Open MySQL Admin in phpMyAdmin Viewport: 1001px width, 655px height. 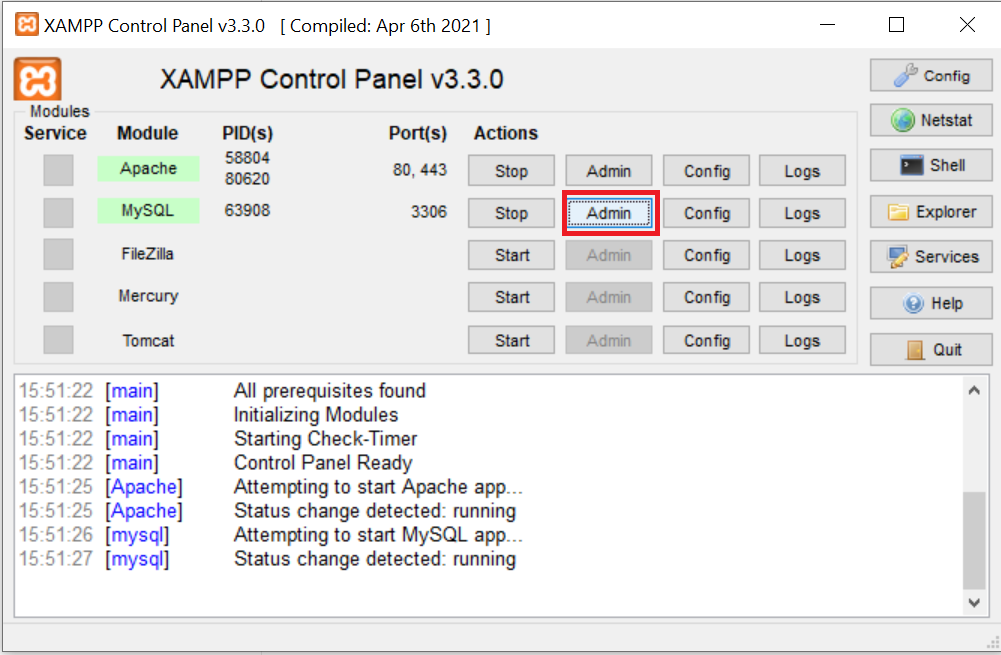pos(609,212)
